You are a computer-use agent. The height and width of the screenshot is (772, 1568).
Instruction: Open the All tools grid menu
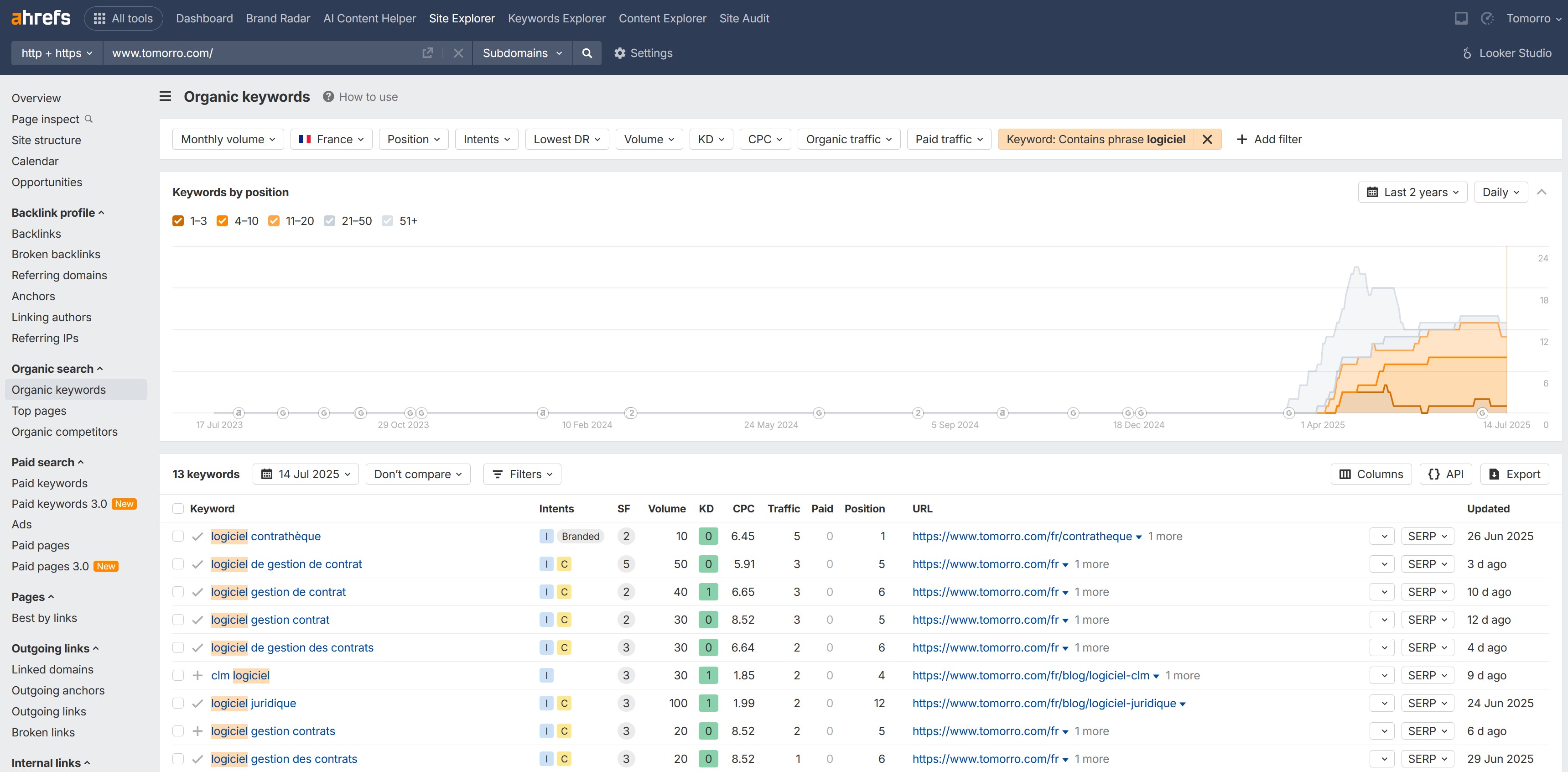tap(123, 18)
